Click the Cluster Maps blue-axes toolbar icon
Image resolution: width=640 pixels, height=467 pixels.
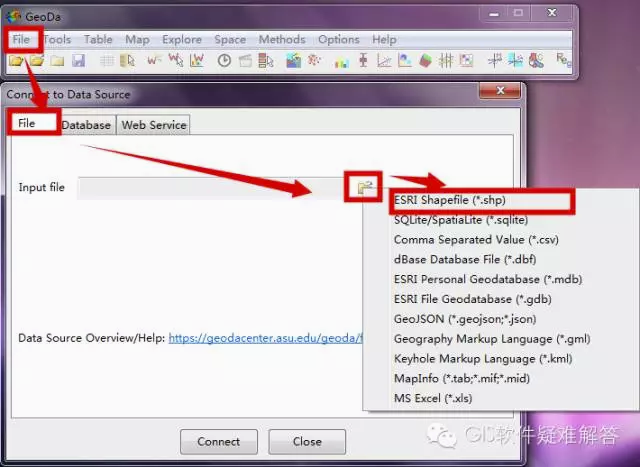point(516,61)
